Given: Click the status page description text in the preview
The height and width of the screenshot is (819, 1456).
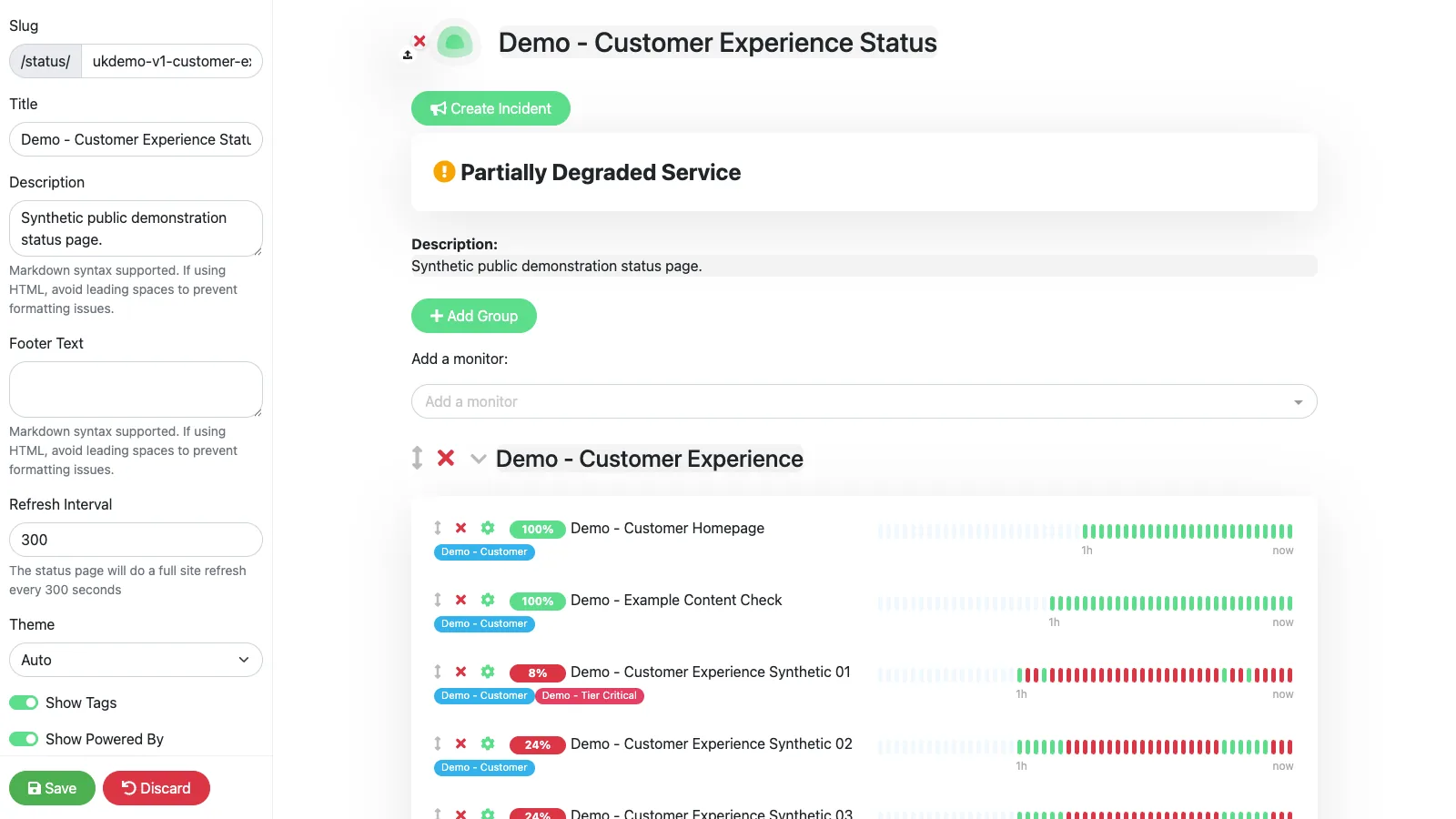Looking at the screenshot, I should [557, 266].
